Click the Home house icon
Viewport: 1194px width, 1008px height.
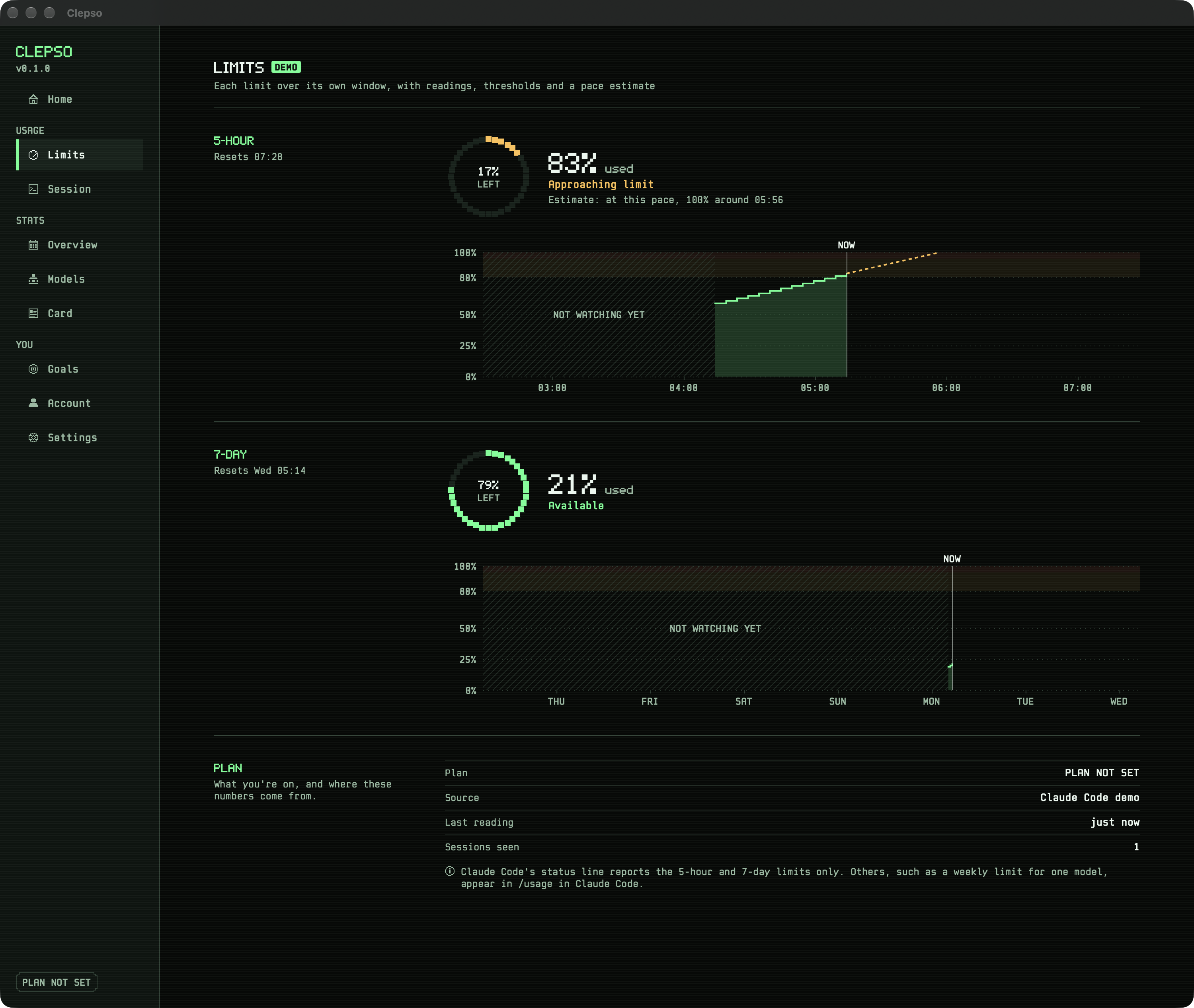point(34,100)
